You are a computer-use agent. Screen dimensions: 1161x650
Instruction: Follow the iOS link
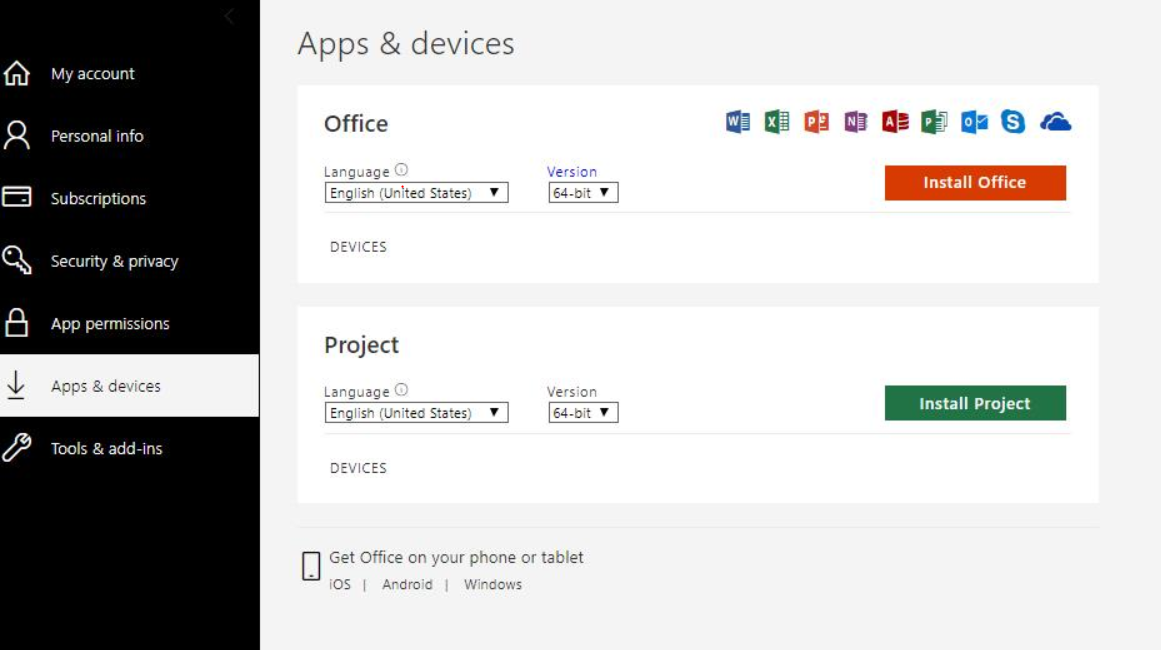click(340, 584)
